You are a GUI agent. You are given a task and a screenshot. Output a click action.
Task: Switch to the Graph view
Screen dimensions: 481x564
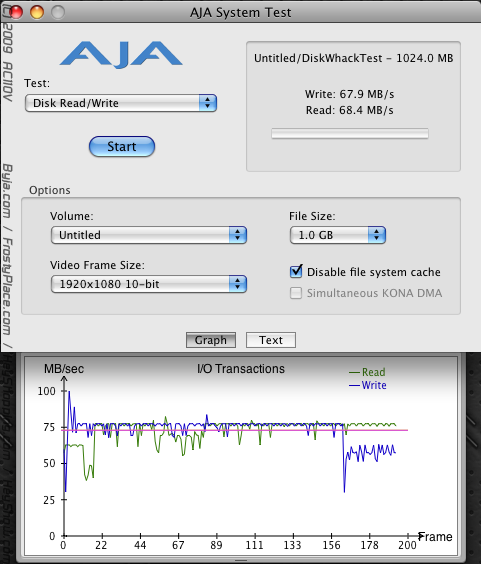tap(211, 340)
